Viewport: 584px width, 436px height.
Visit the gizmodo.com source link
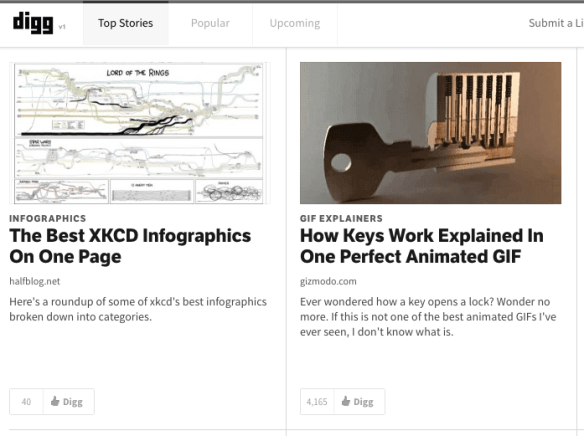click(x=328, y=281)
